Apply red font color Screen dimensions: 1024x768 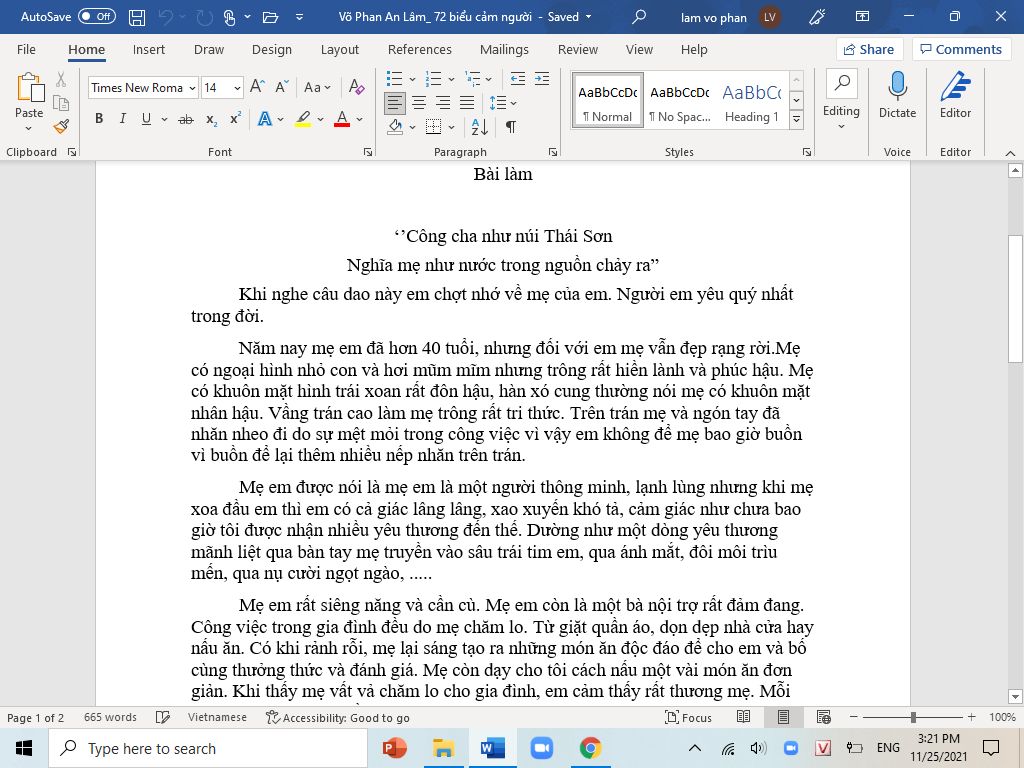point(342,119)
